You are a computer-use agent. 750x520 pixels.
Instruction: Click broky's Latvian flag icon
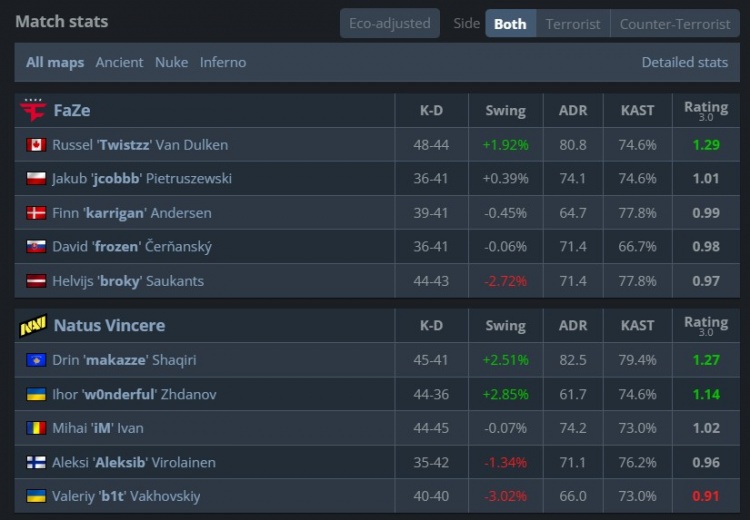pyautogui.click(x=37, y=281)
